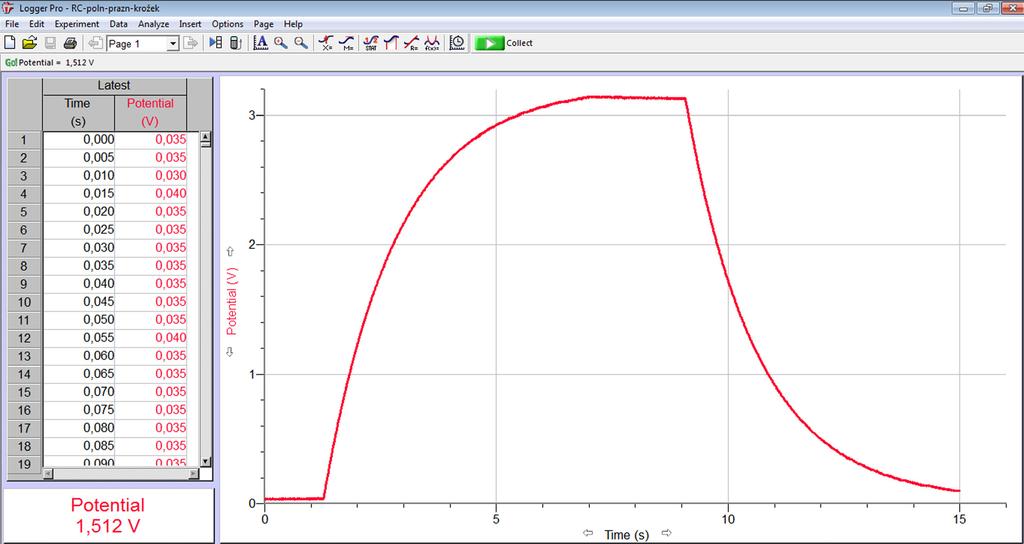This screenshot has width=1024, height=544.
Task: Open the Help menu
Action: 293,24
